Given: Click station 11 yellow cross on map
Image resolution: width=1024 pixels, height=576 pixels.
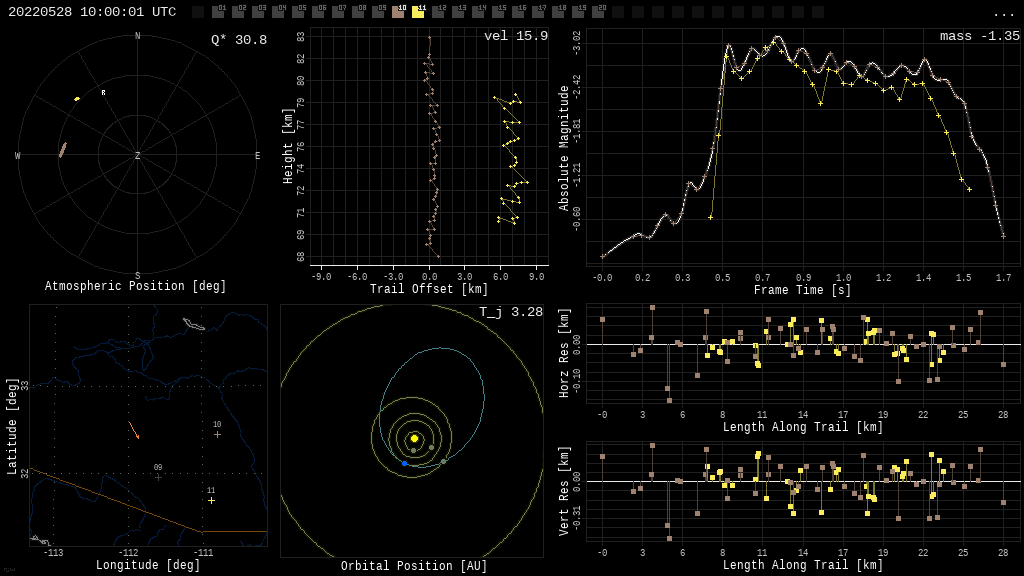Looking at the screenshot, I should tap(211, 500).
